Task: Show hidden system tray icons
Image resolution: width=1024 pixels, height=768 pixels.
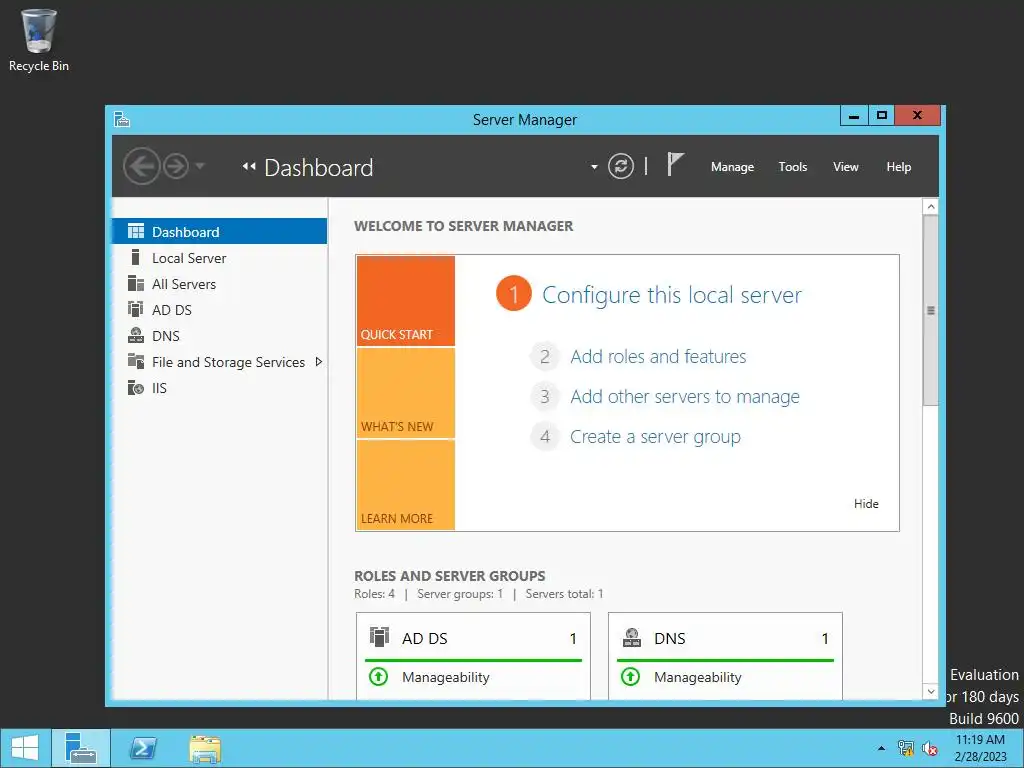Action: click(881, 748)
